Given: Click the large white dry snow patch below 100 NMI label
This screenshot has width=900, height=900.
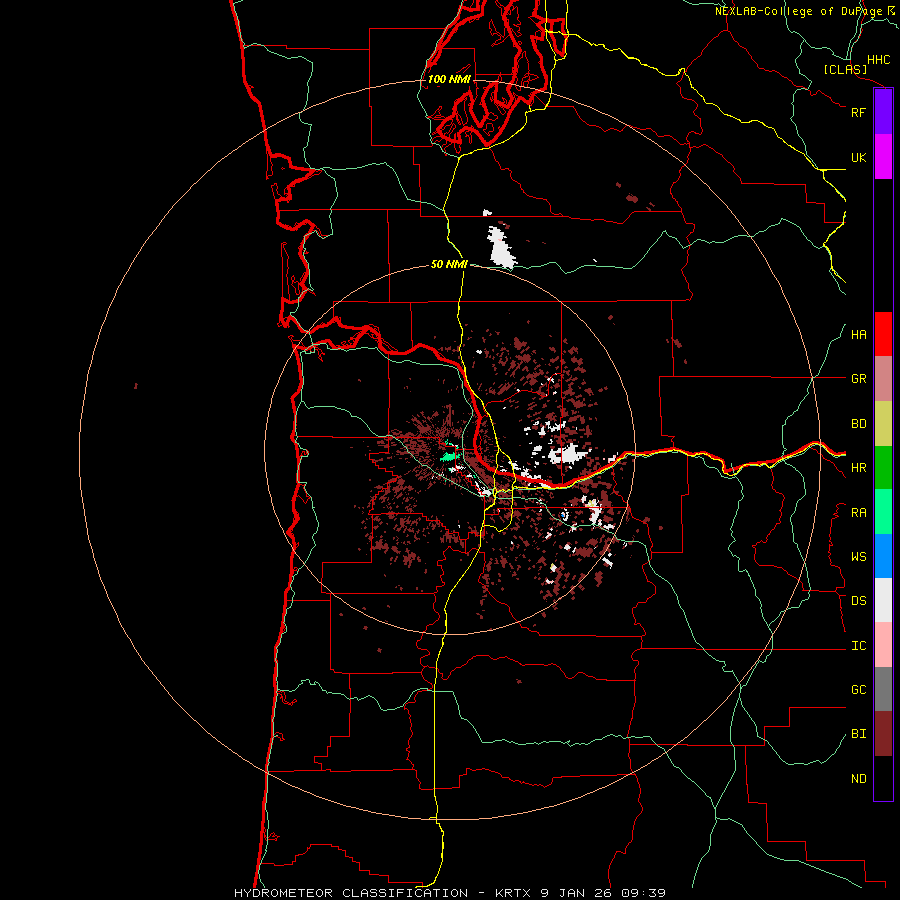Looking at the screenshot, I should [x=501, y=247].
